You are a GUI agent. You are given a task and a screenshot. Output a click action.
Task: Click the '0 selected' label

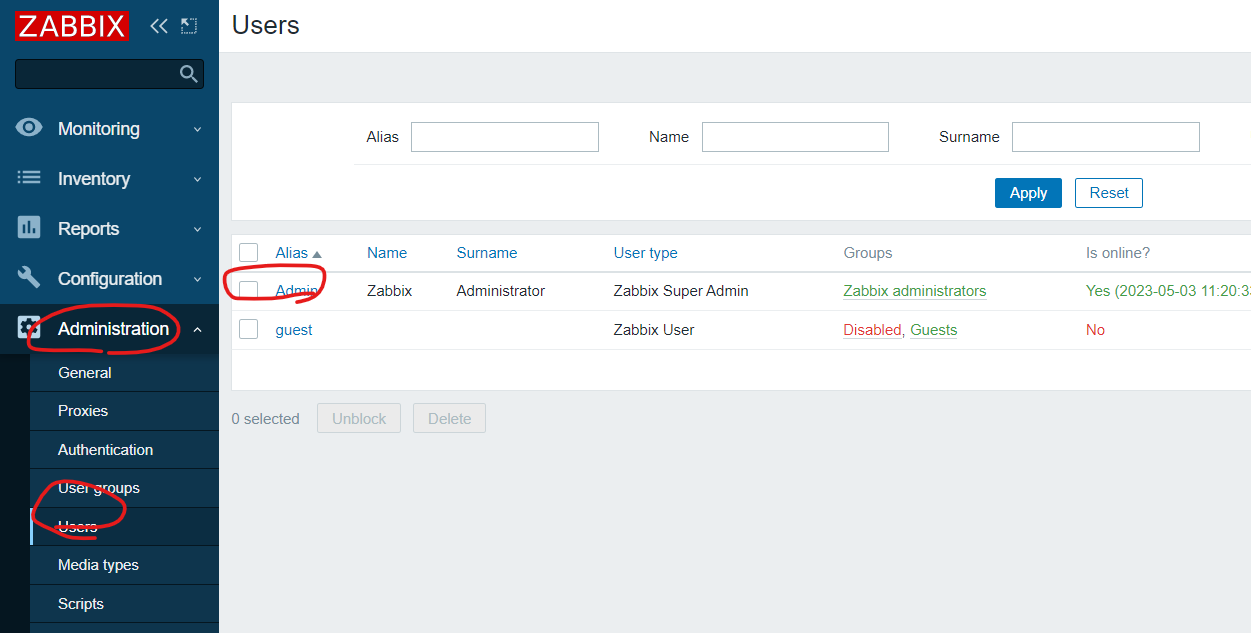[x=266, y=419]
